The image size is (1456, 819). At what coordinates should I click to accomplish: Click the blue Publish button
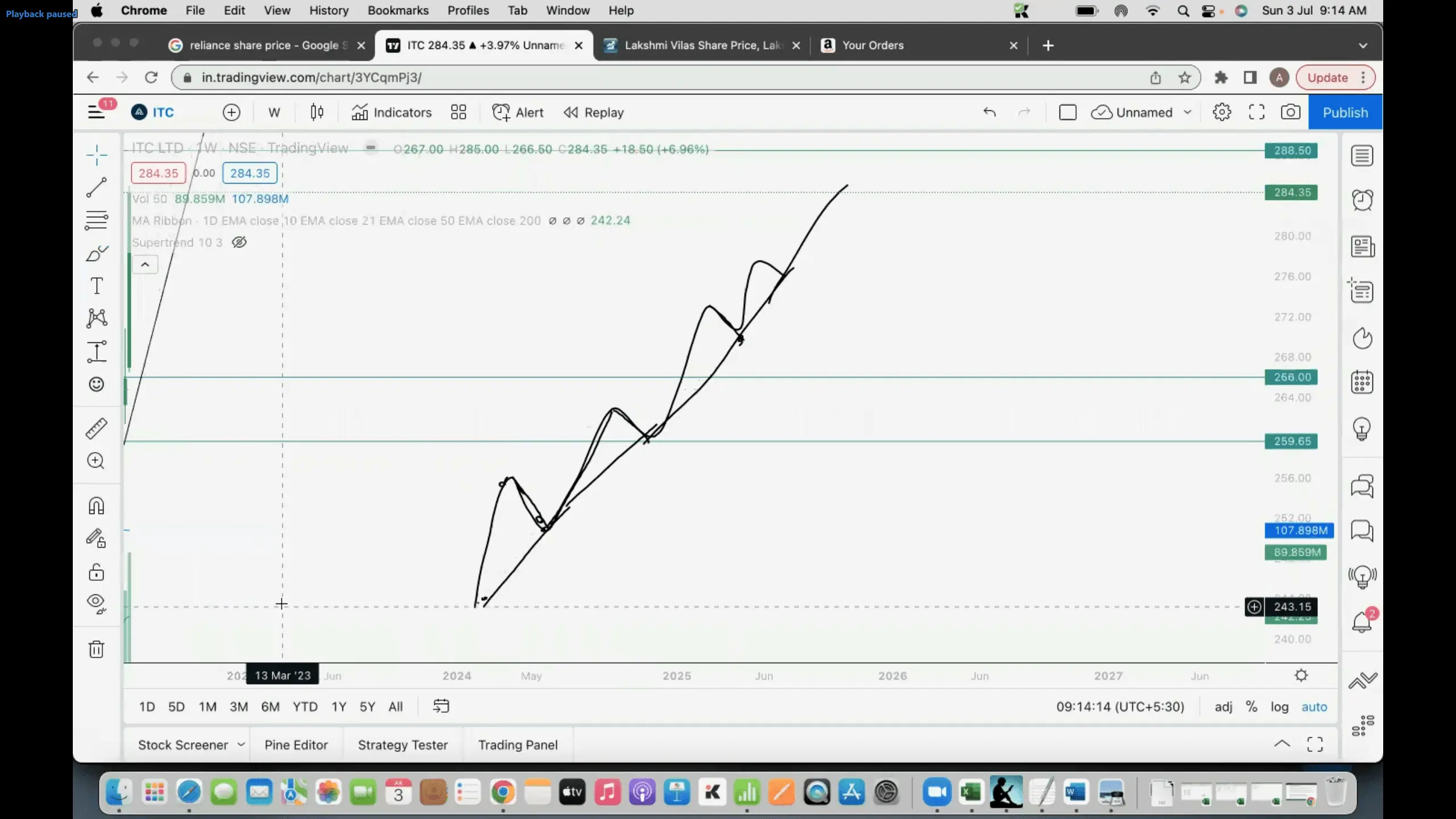[x=1345, y=112]
